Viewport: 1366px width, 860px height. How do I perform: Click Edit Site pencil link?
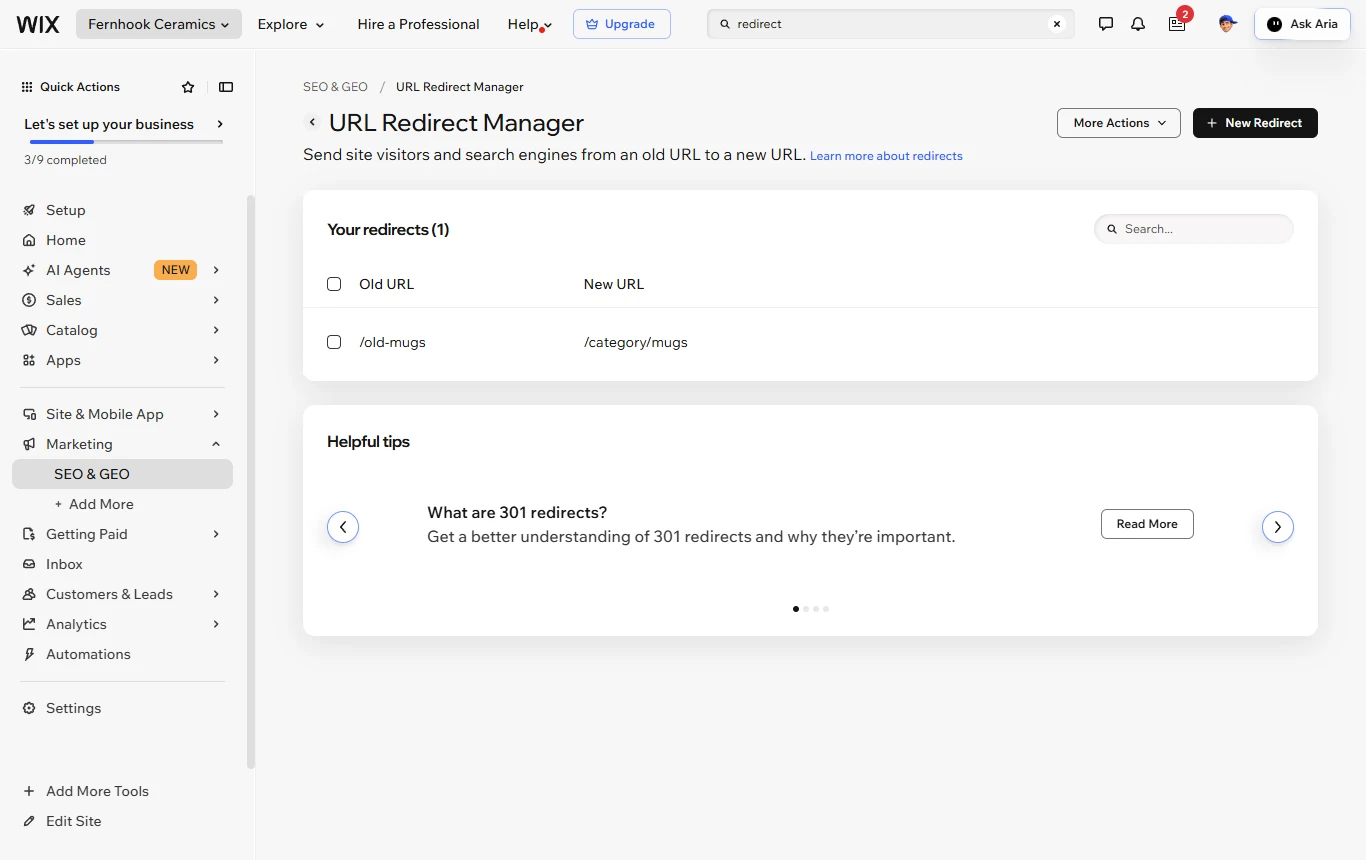click(x=62, y=821)
